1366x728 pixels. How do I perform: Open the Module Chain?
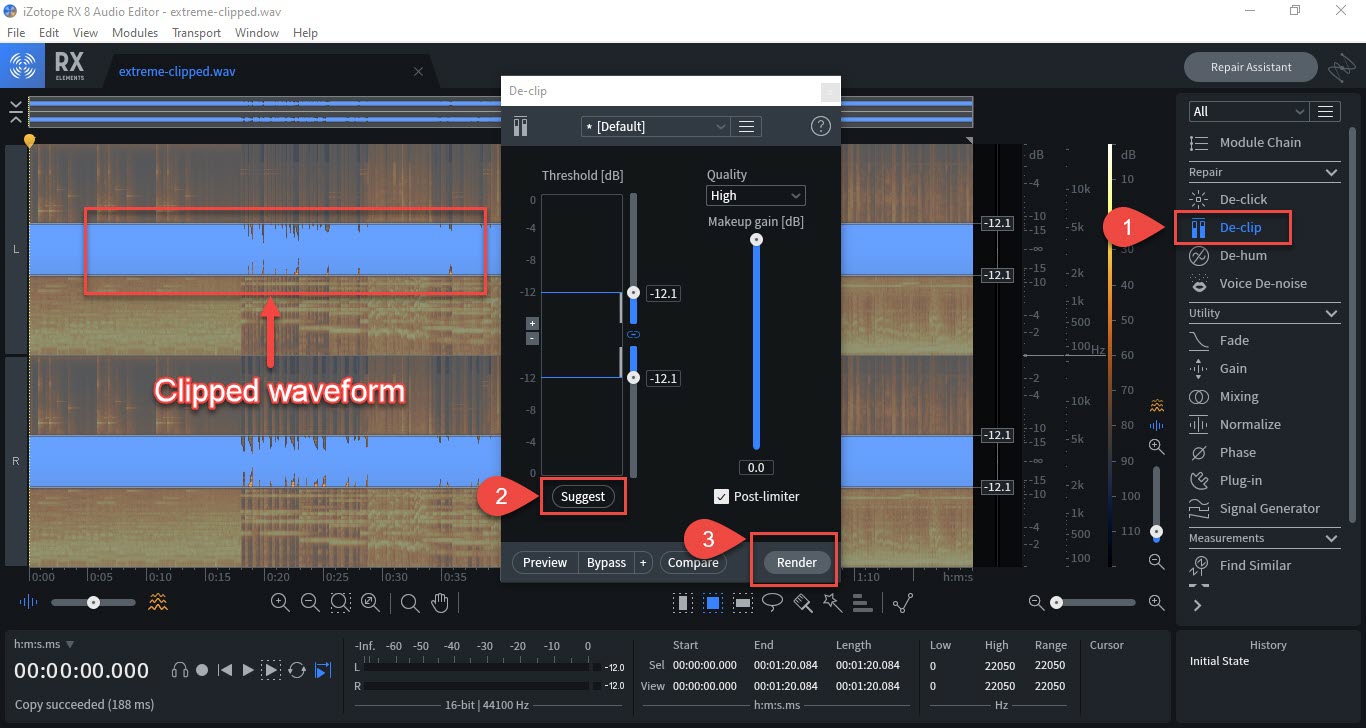(x=1260, y=142)
